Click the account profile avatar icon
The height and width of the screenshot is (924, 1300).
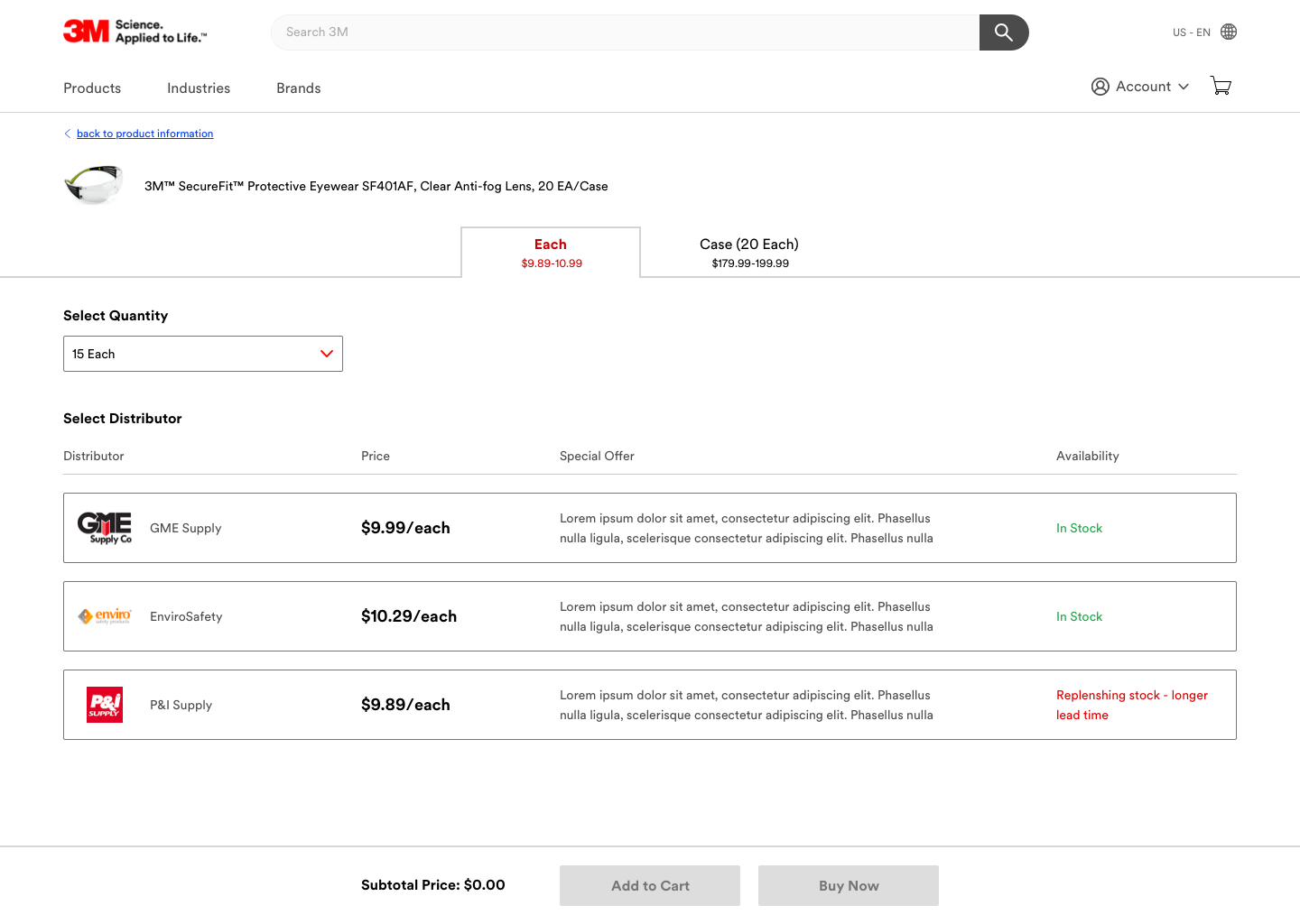click(1100, 87)
